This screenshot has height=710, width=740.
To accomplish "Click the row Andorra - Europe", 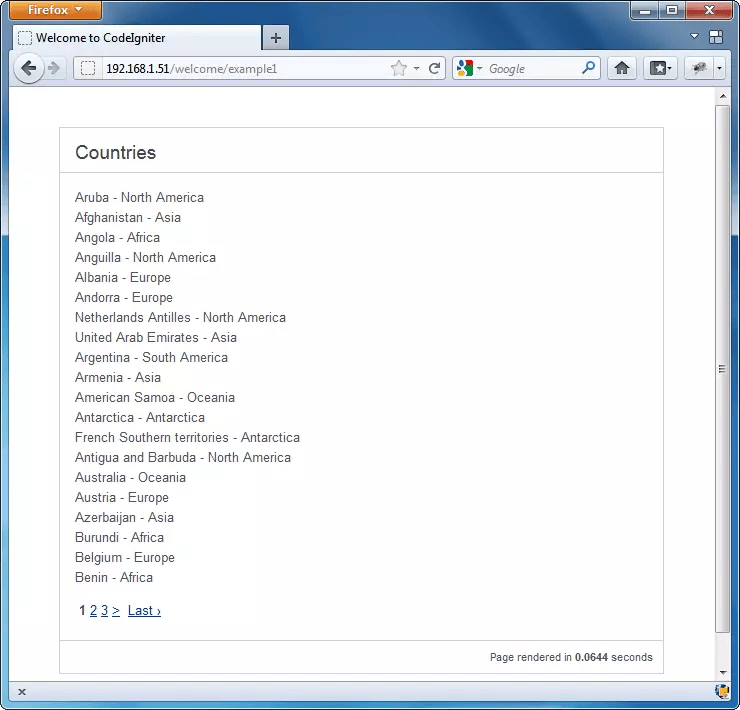I will click(124, 297).
